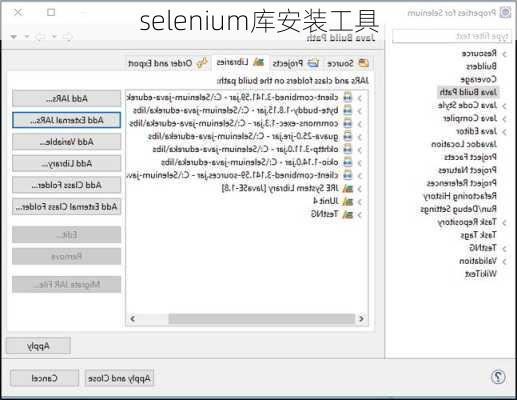Expand the Java Code Style node
The image size is (517, 400).
tap(504, 106)
